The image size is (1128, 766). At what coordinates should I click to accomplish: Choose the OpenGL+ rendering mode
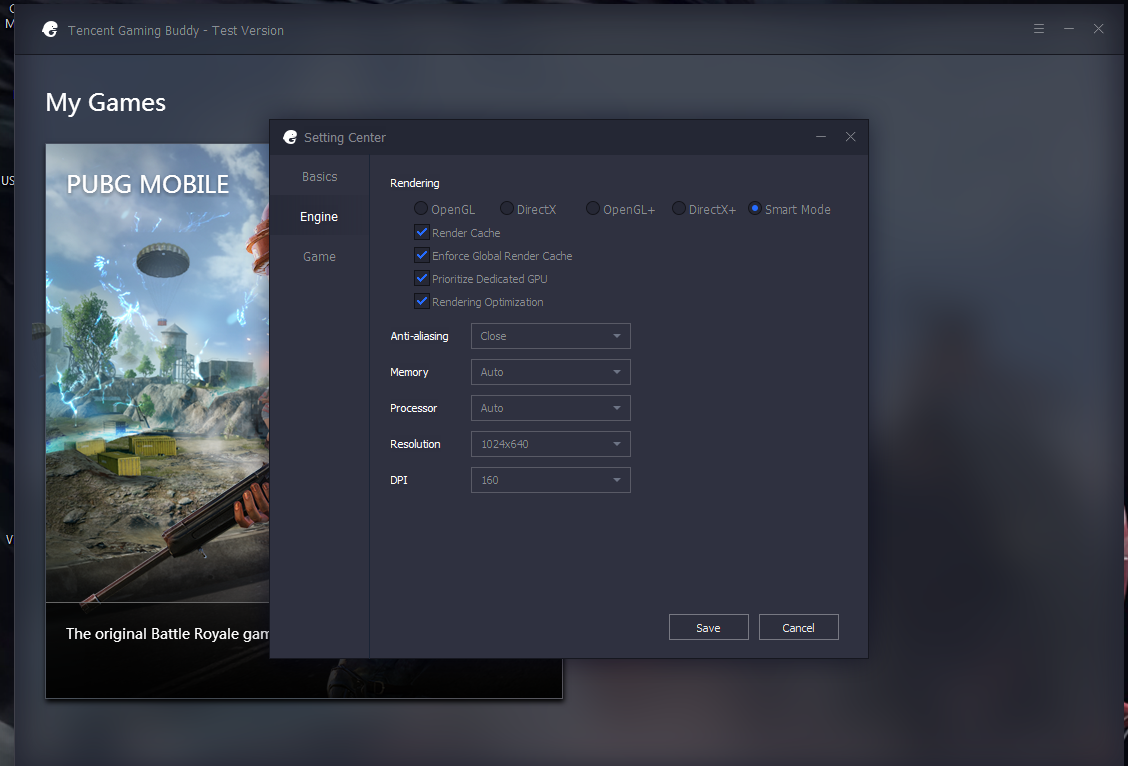click(593, 209)
